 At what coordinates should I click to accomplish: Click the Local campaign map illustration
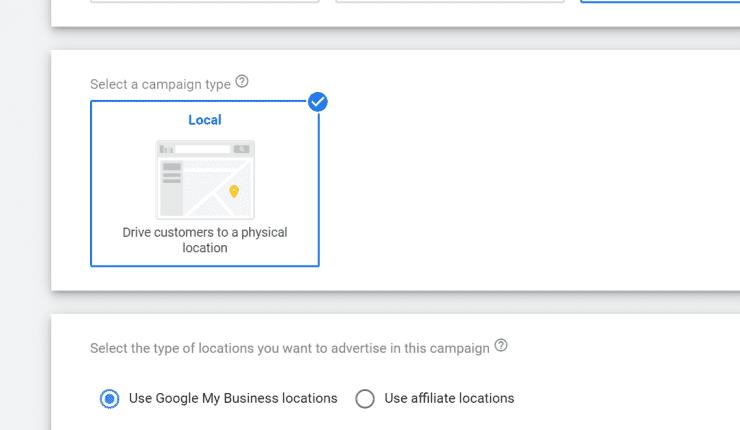coord(205,180)
